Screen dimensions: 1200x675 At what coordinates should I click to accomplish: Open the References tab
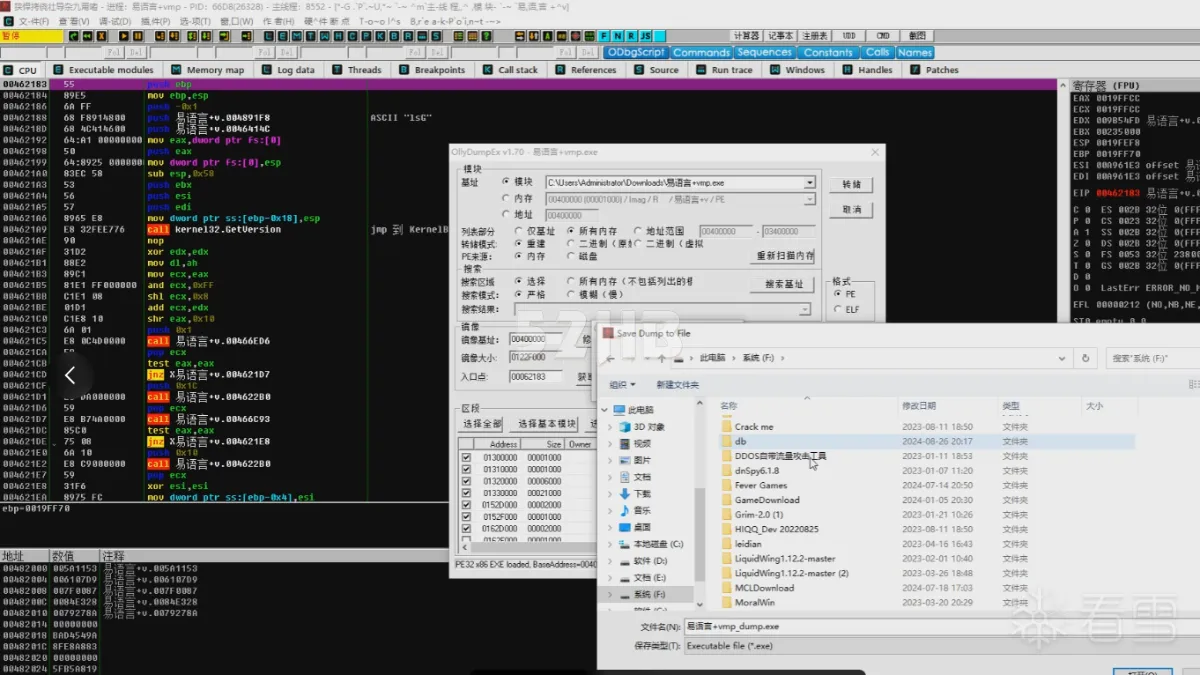(x=585, y=70)
